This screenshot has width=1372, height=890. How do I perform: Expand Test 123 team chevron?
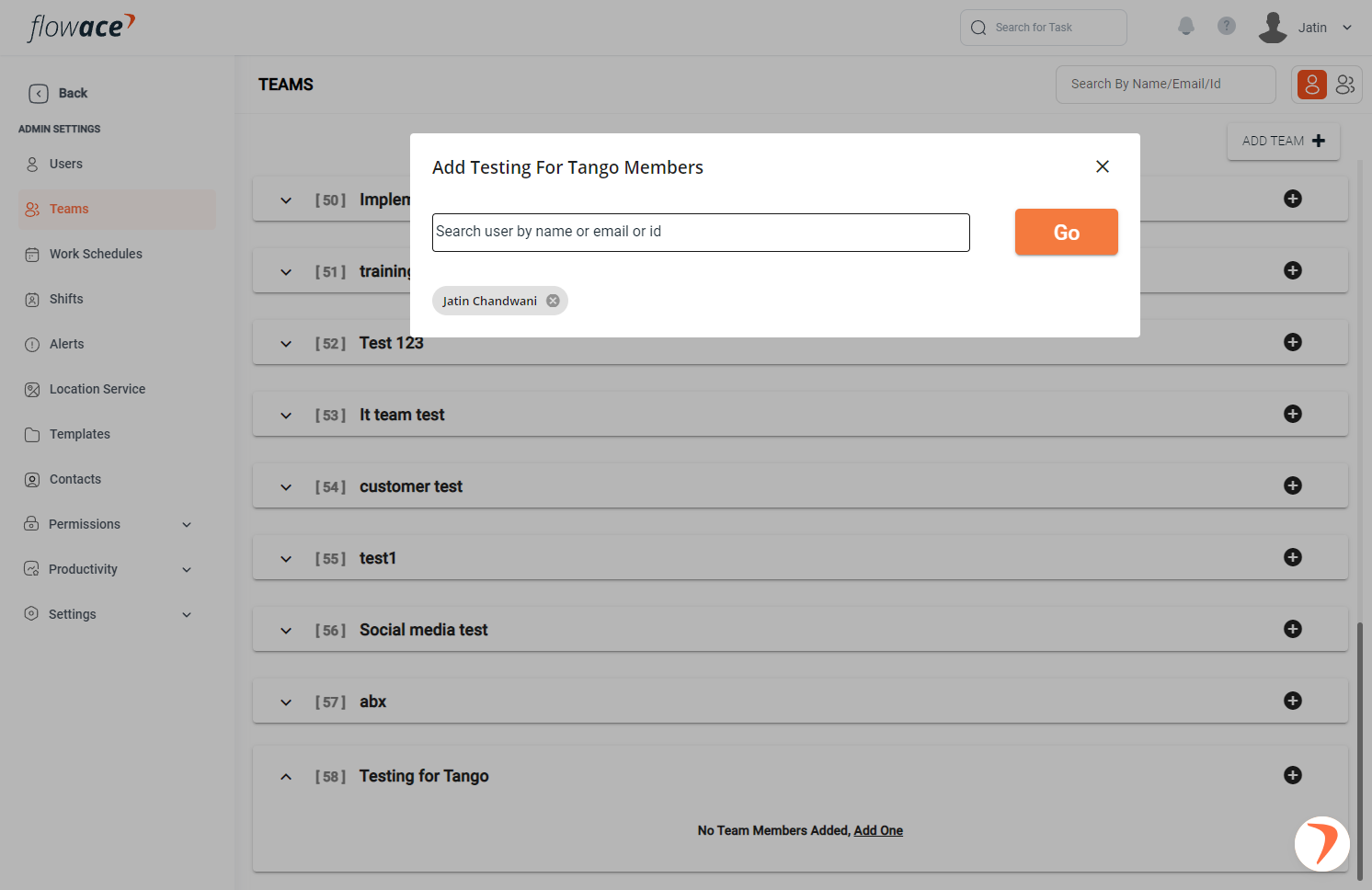[x=286, y=344]
